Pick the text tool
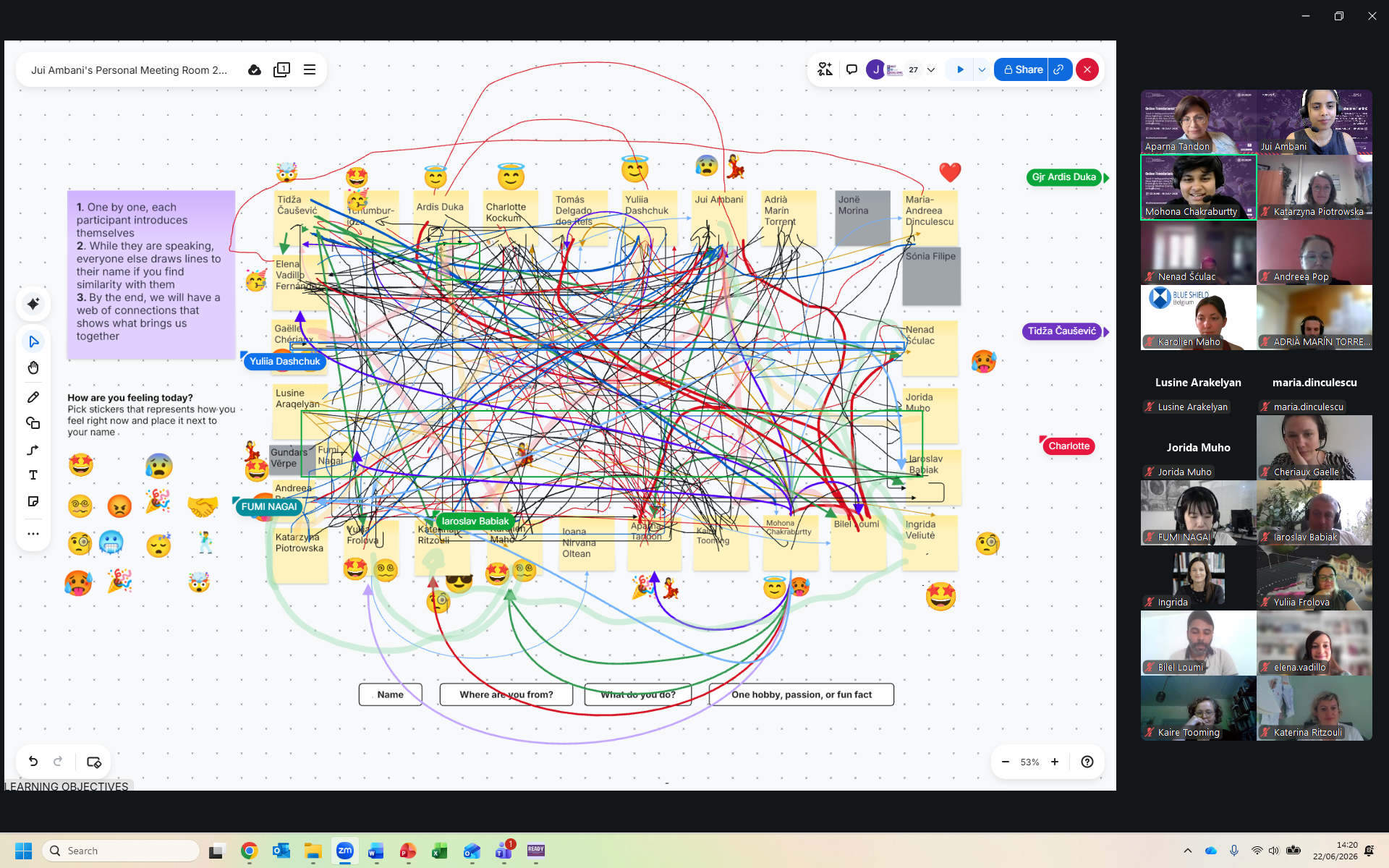Screen dimensions: 1389x868 click(x=33, y=475)
